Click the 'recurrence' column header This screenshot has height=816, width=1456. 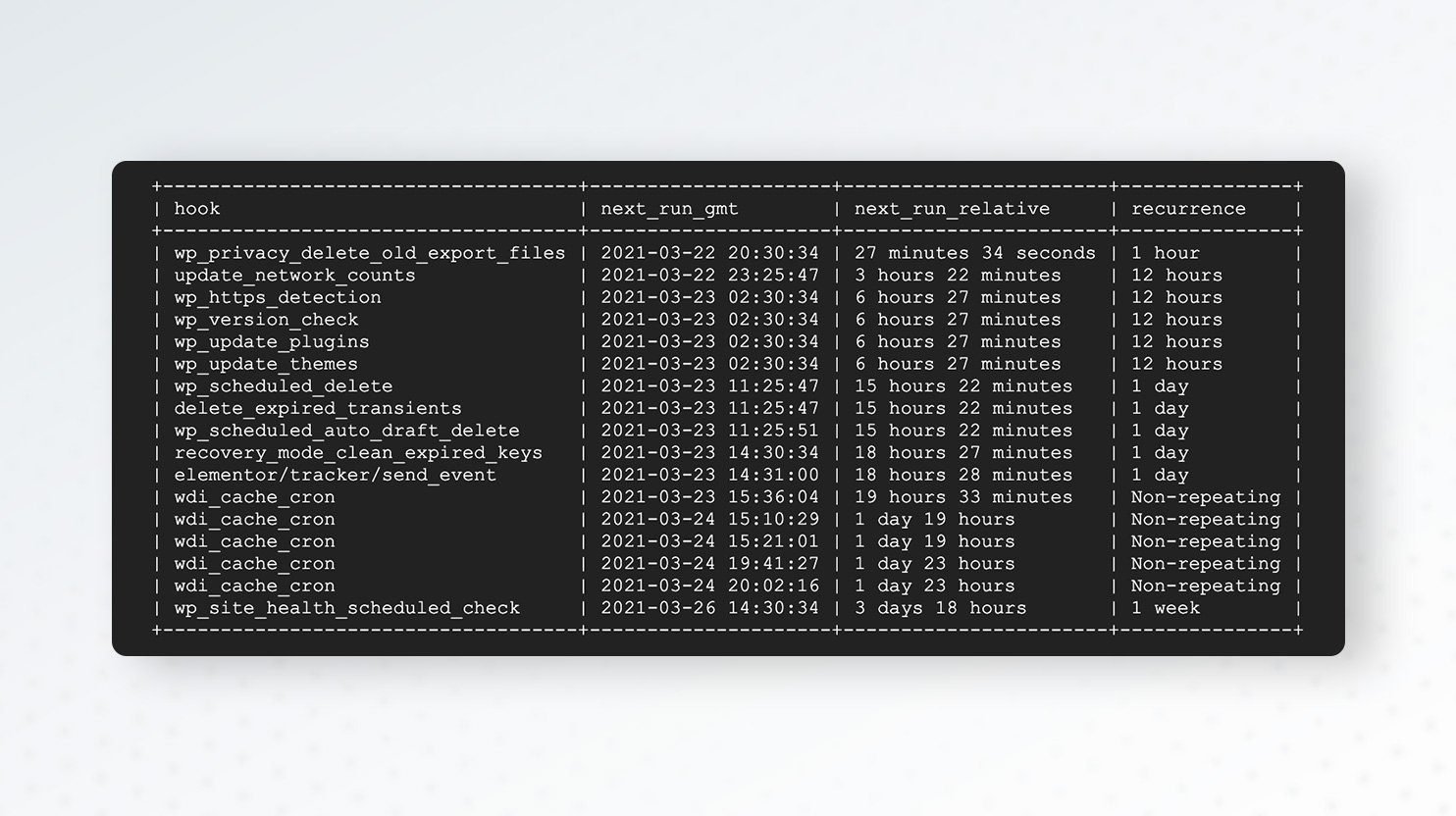coord(1188,209)
